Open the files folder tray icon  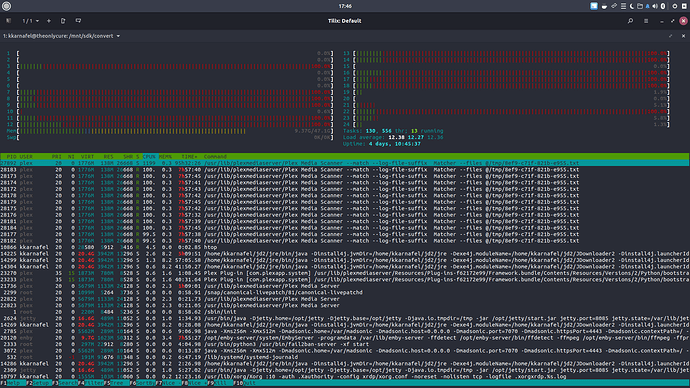pyautogui.click(x=640, y=6)
